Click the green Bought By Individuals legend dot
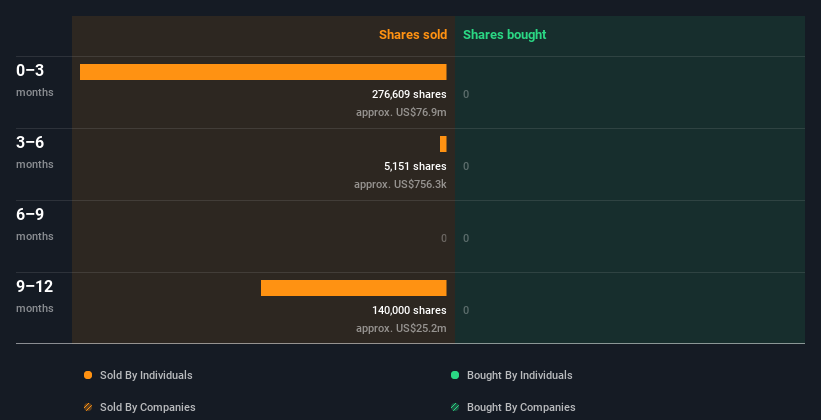Screen dimensions: 821x420 tap(455, 375)
